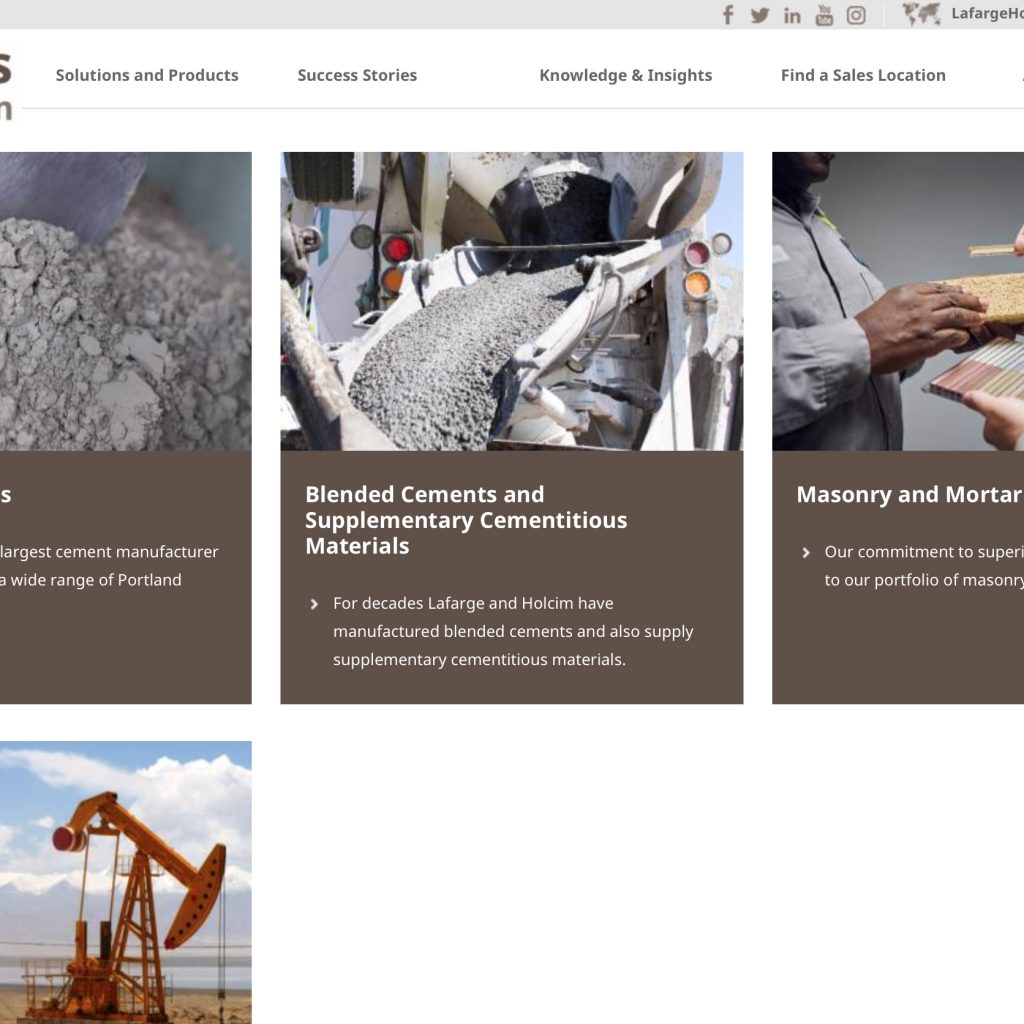Image resolution: width=1024 pixels, height=1024 pixels.
Task: Open the world map global sites icon
Action: [x=921, y=15]
